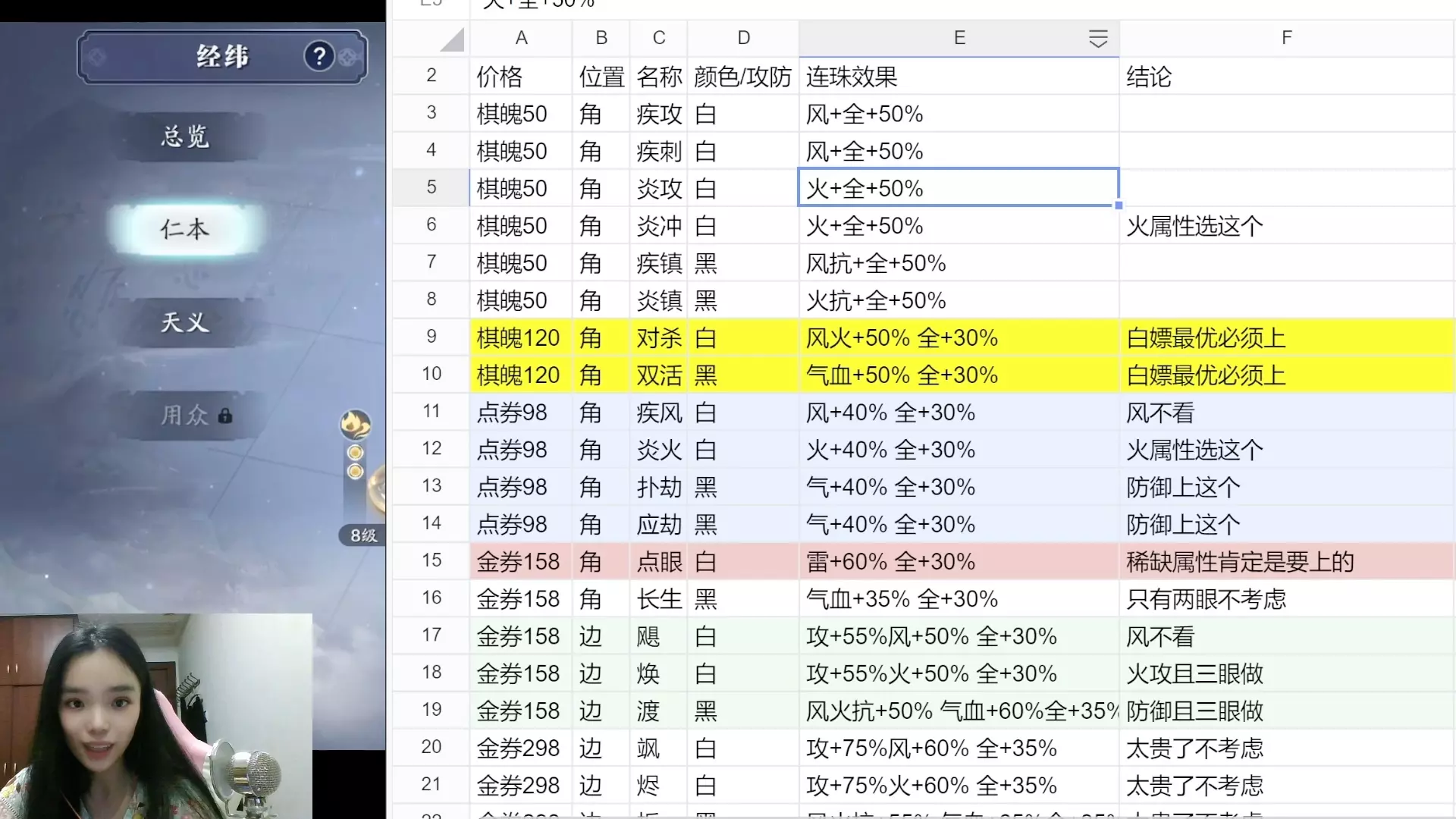Click the upper gold dot under flame icon

pyautogui.click(x=355, y=453)
